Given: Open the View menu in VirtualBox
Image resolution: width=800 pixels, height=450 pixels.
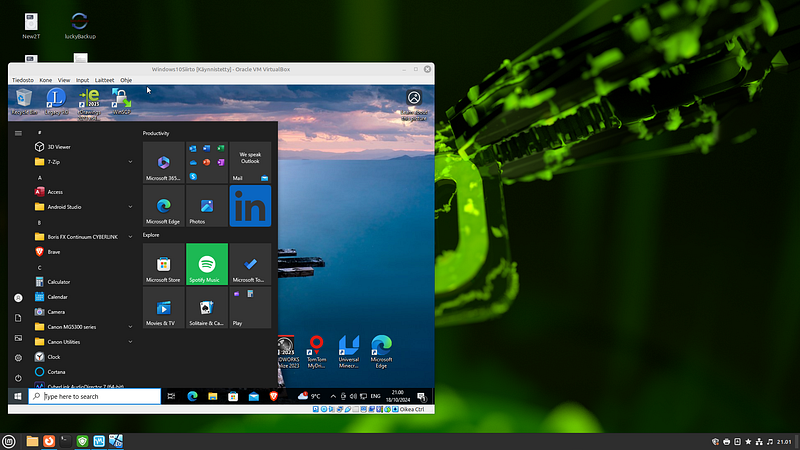Looking at the screenshot, I should [x=64, y=80].
